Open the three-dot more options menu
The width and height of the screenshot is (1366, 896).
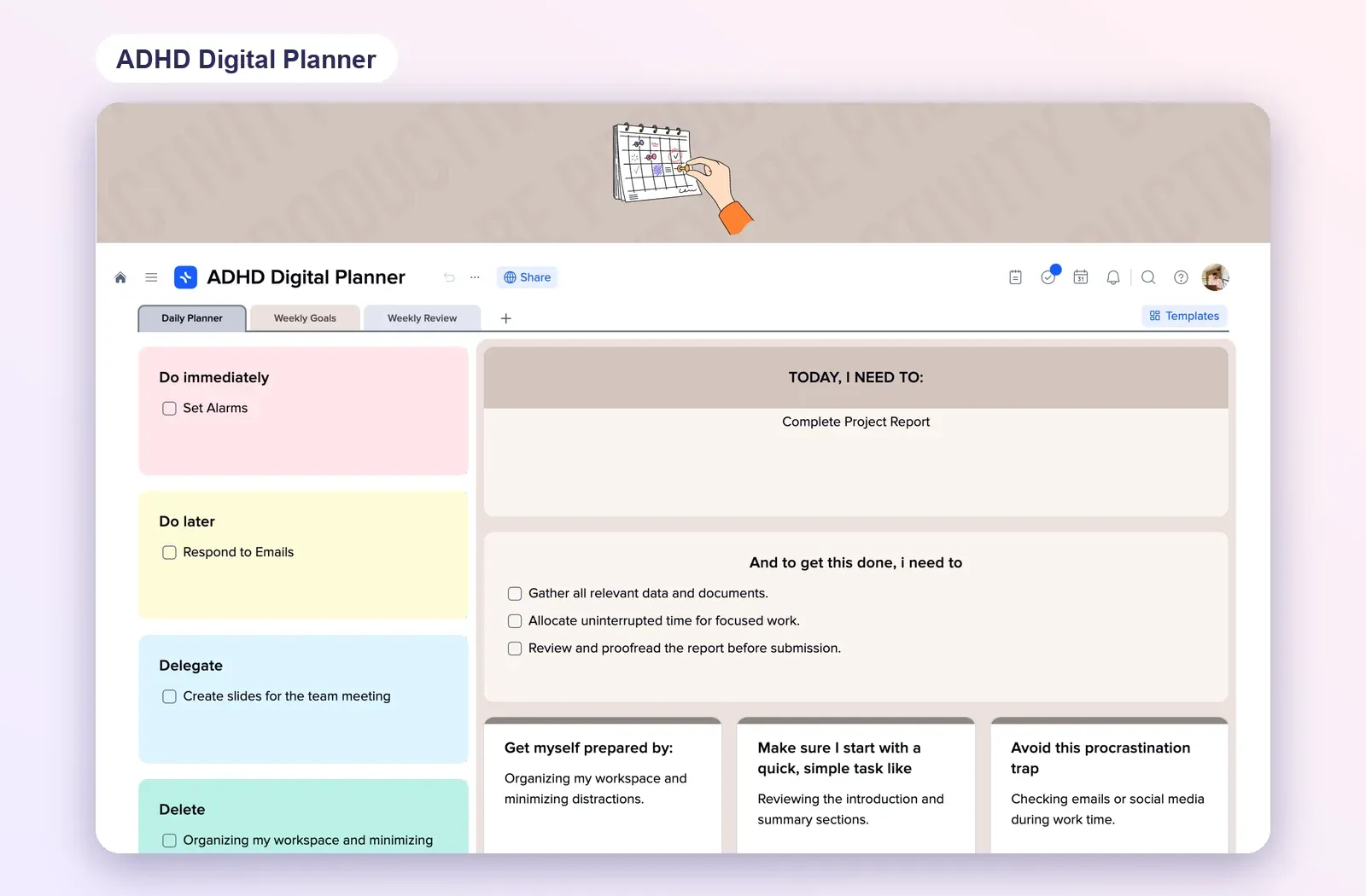[475, 277]
